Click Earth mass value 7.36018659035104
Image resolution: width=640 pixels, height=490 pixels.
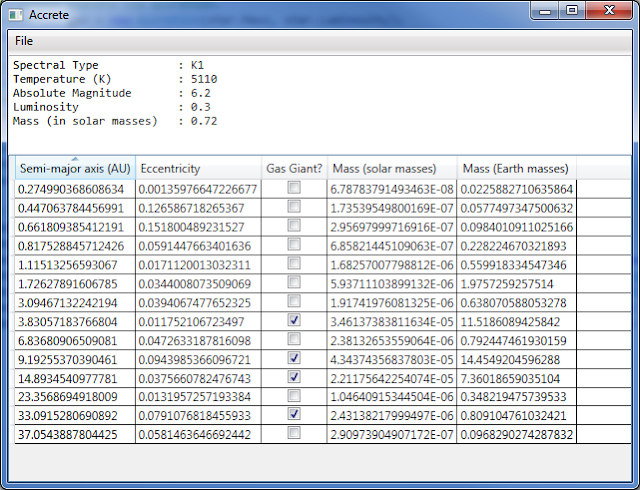(510, 379)
